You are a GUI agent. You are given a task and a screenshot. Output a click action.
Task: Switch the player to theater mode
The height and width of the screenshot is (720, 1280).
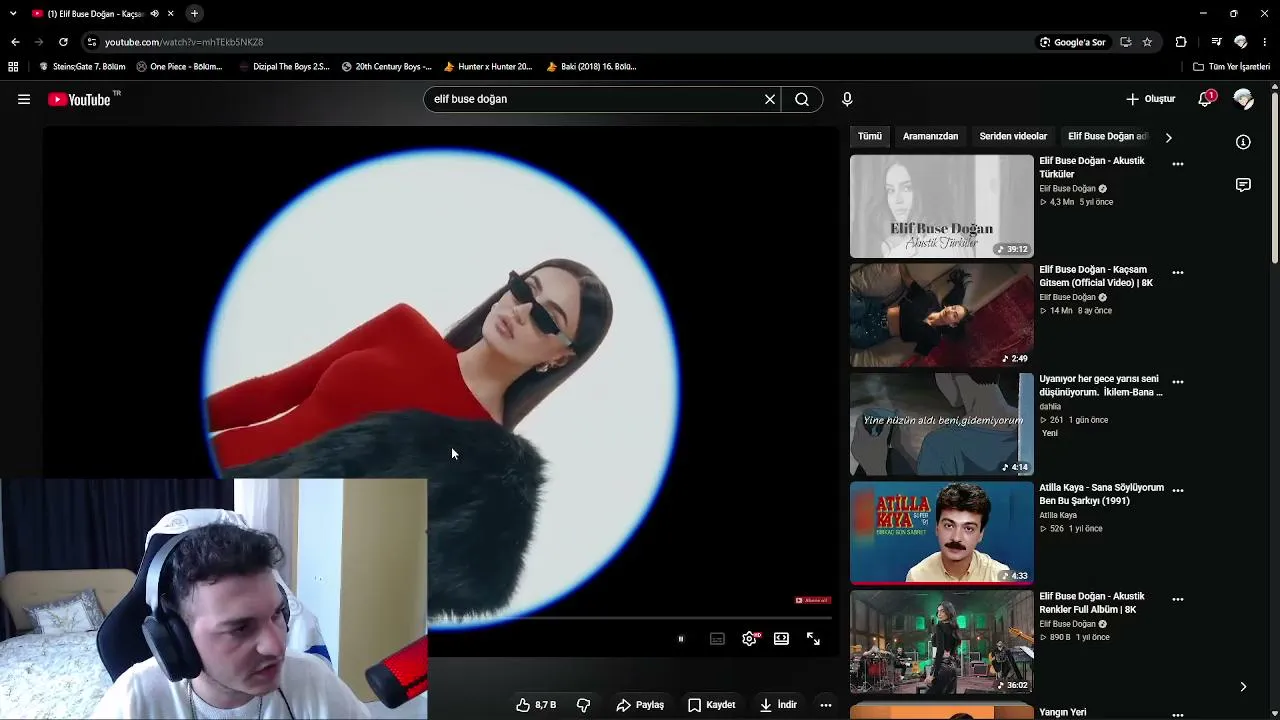[x=781, y=639]
